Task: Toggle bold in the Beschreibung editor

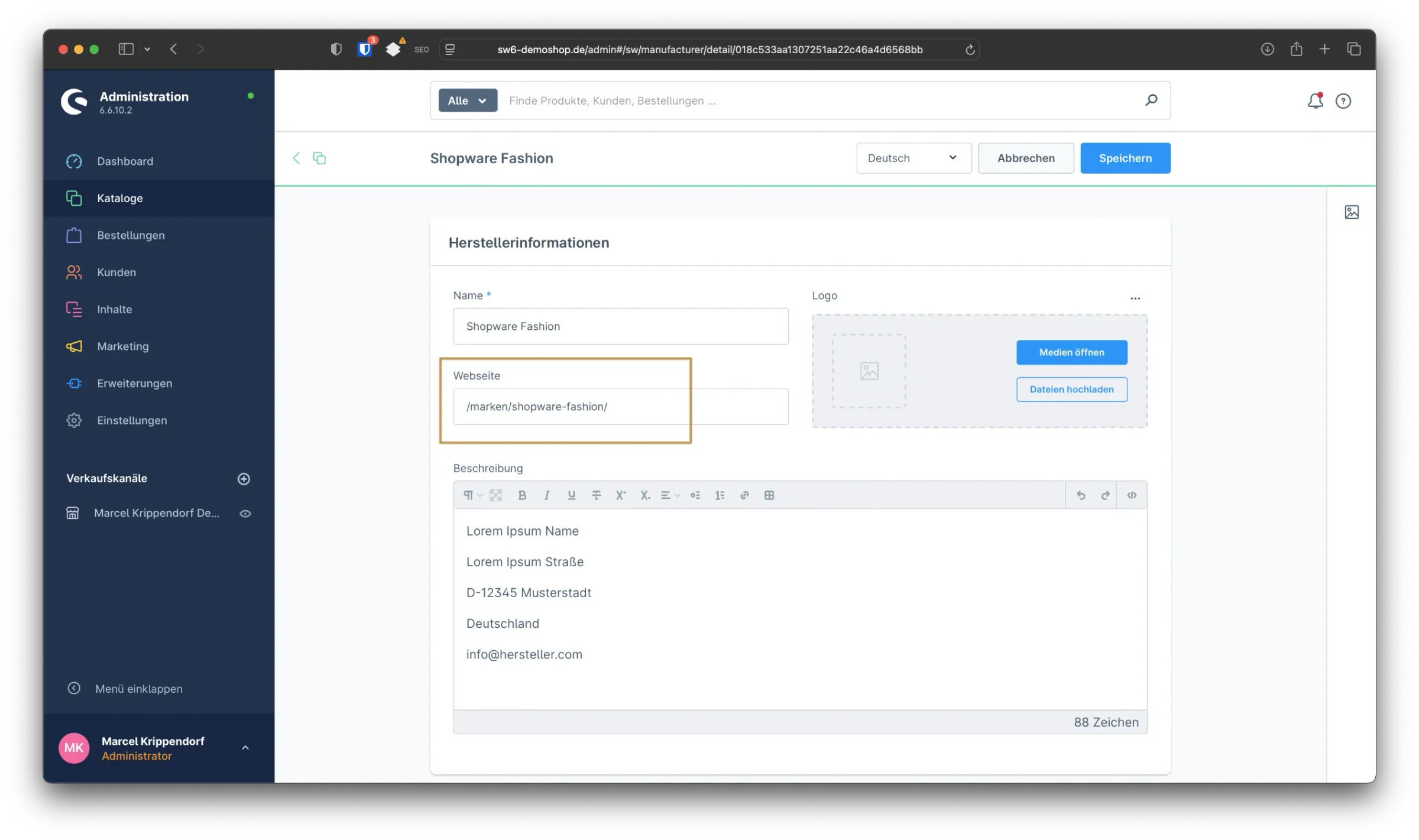Action: (x=521, y=495)
